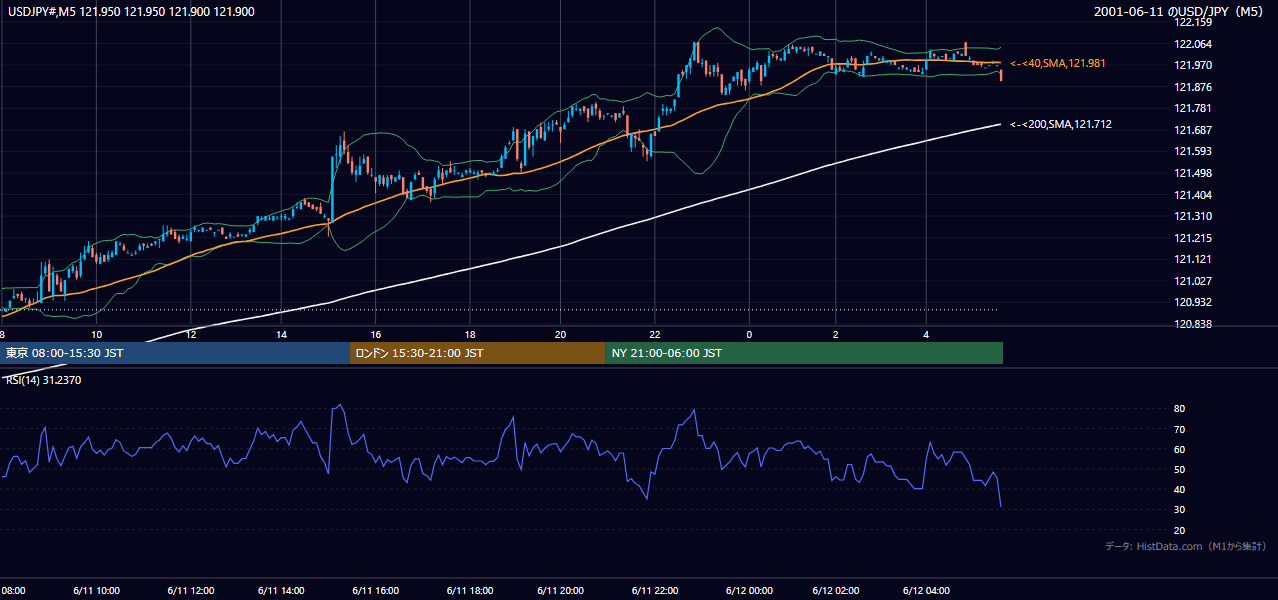
Task: Click the 200 SMA label reading 121.712
Action: 1061,124
